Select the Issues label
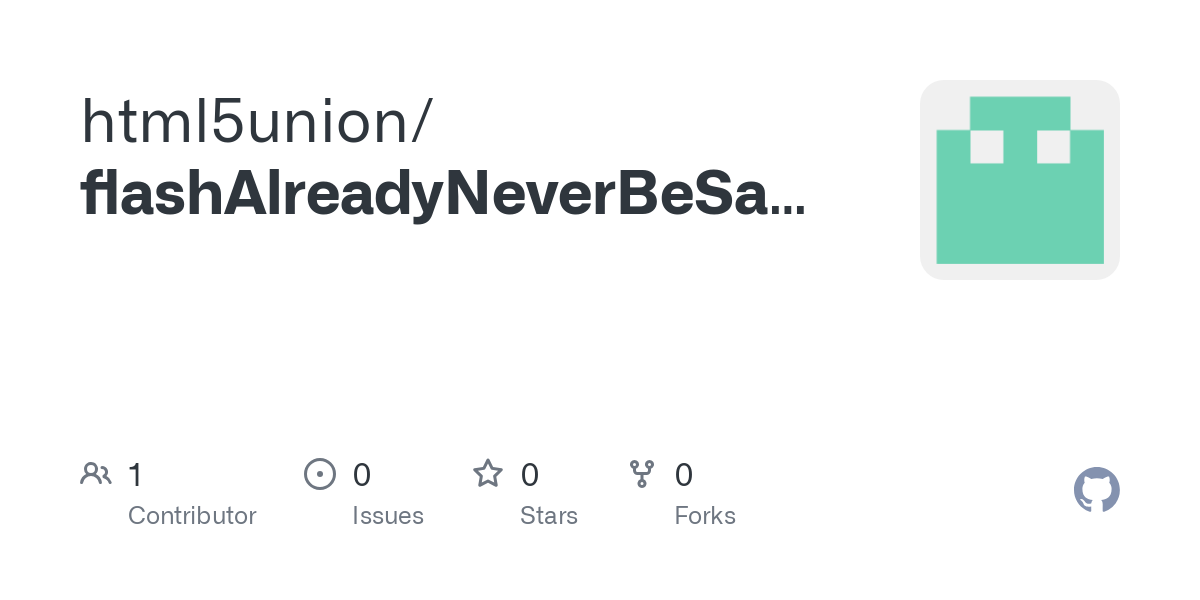The width and height of the screenshot is (1200, 600). click(x=388, y=516)
